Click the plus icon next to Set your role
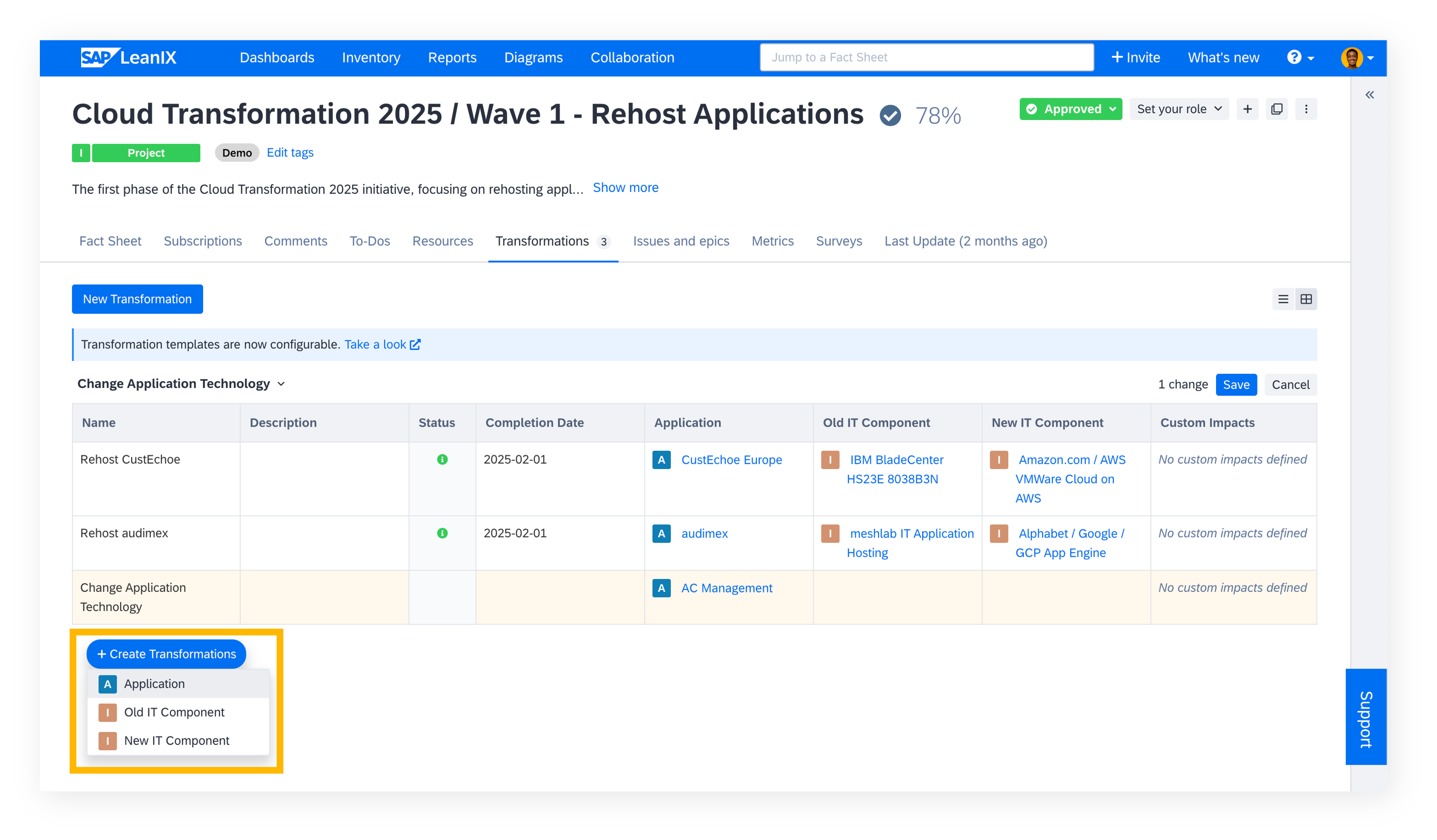This screenshot has height=840, width=1437. click(x=1247, y=109)
